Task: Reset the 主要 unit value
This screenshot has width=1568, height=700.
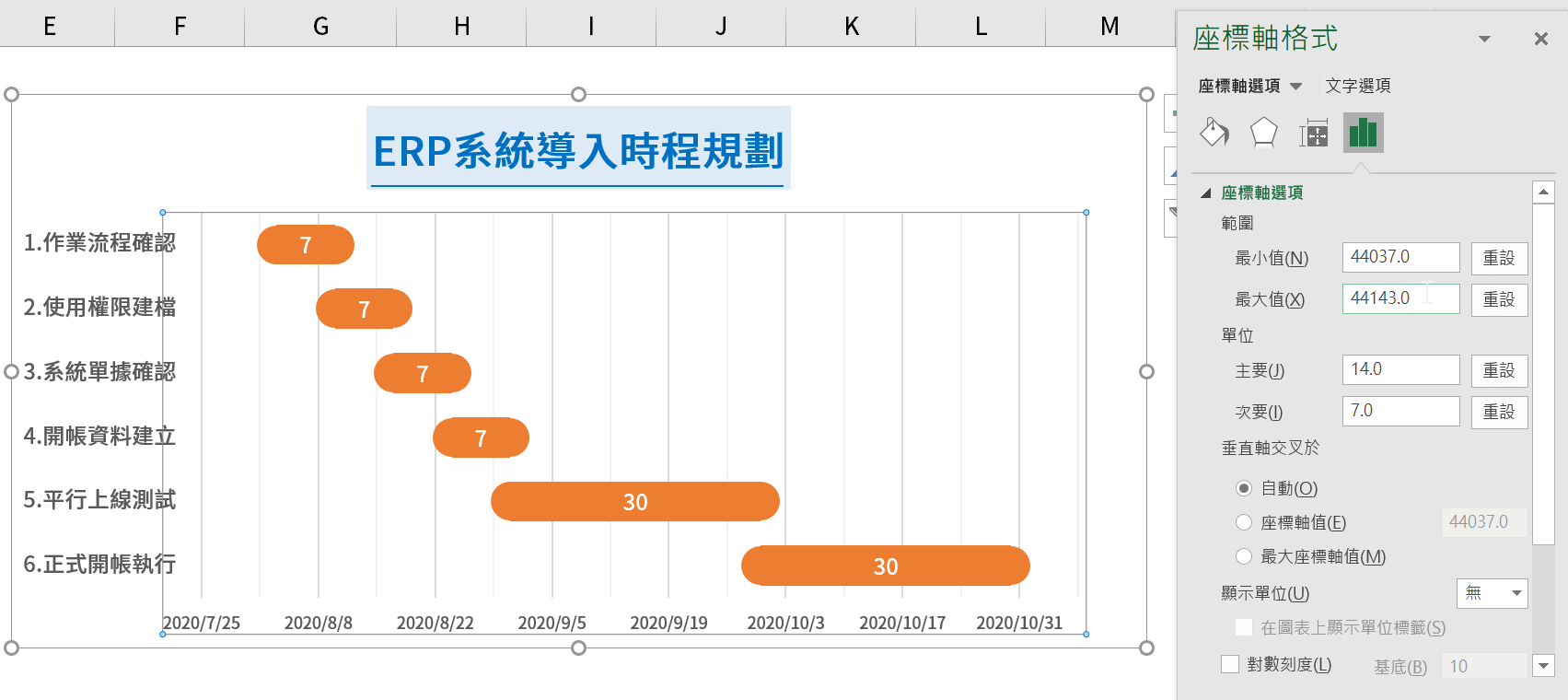Action: [x=1499, y=370]
